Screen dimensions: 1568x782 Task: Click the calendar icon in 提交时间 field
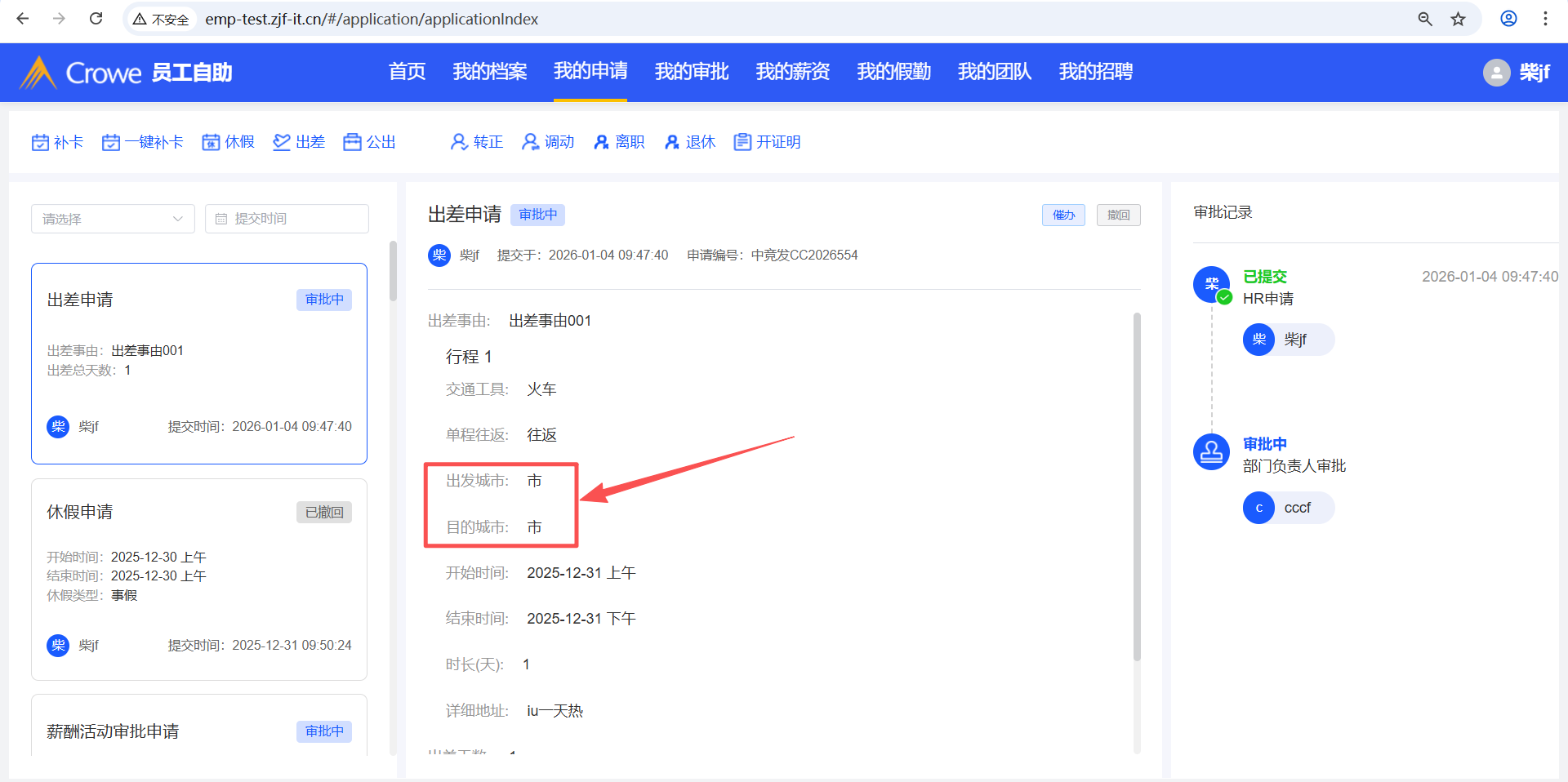click(221, 219)
